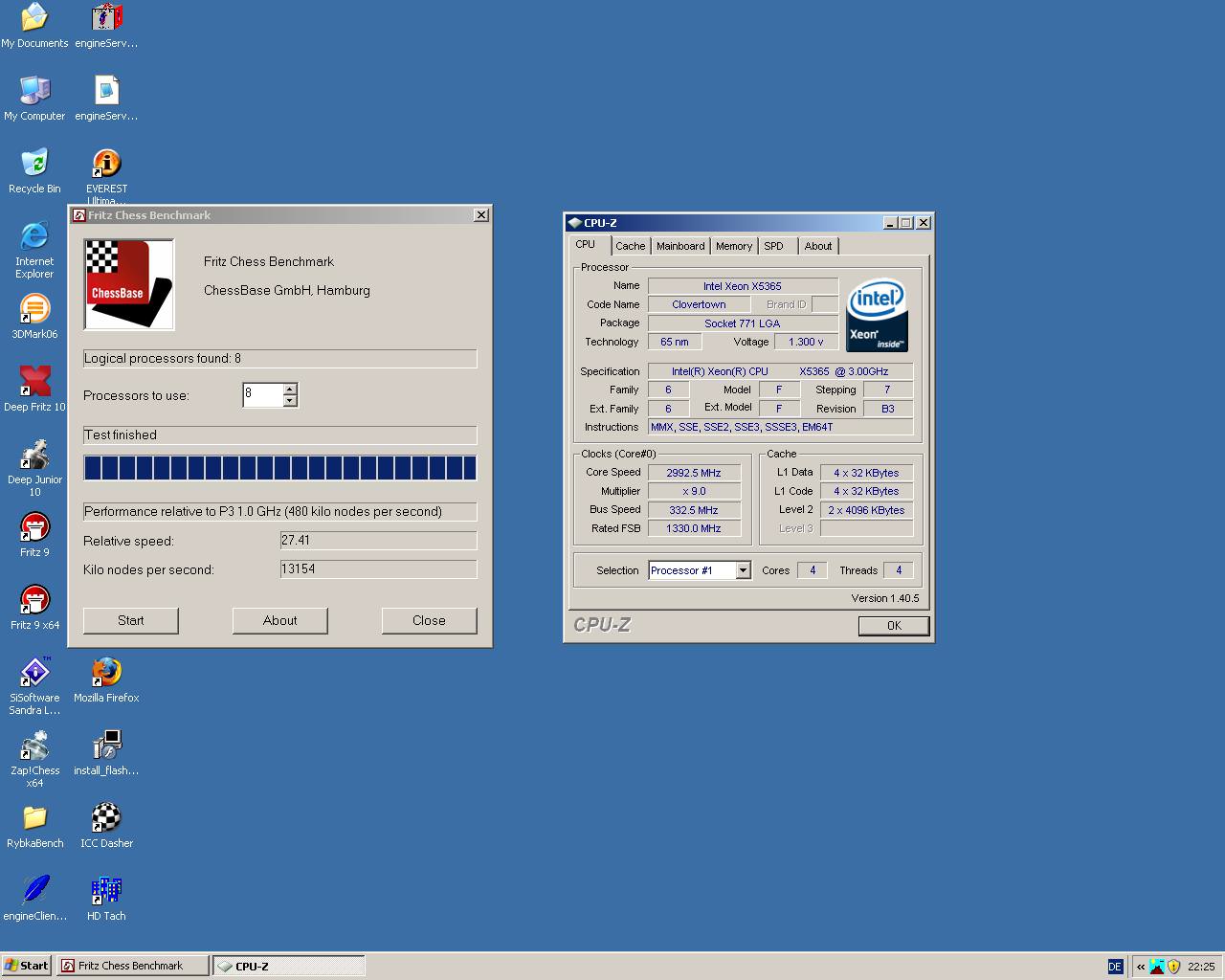Click the taskbar clock showing 22:25
Viewport: 1225px width, 980px height.
point(1201,967)
